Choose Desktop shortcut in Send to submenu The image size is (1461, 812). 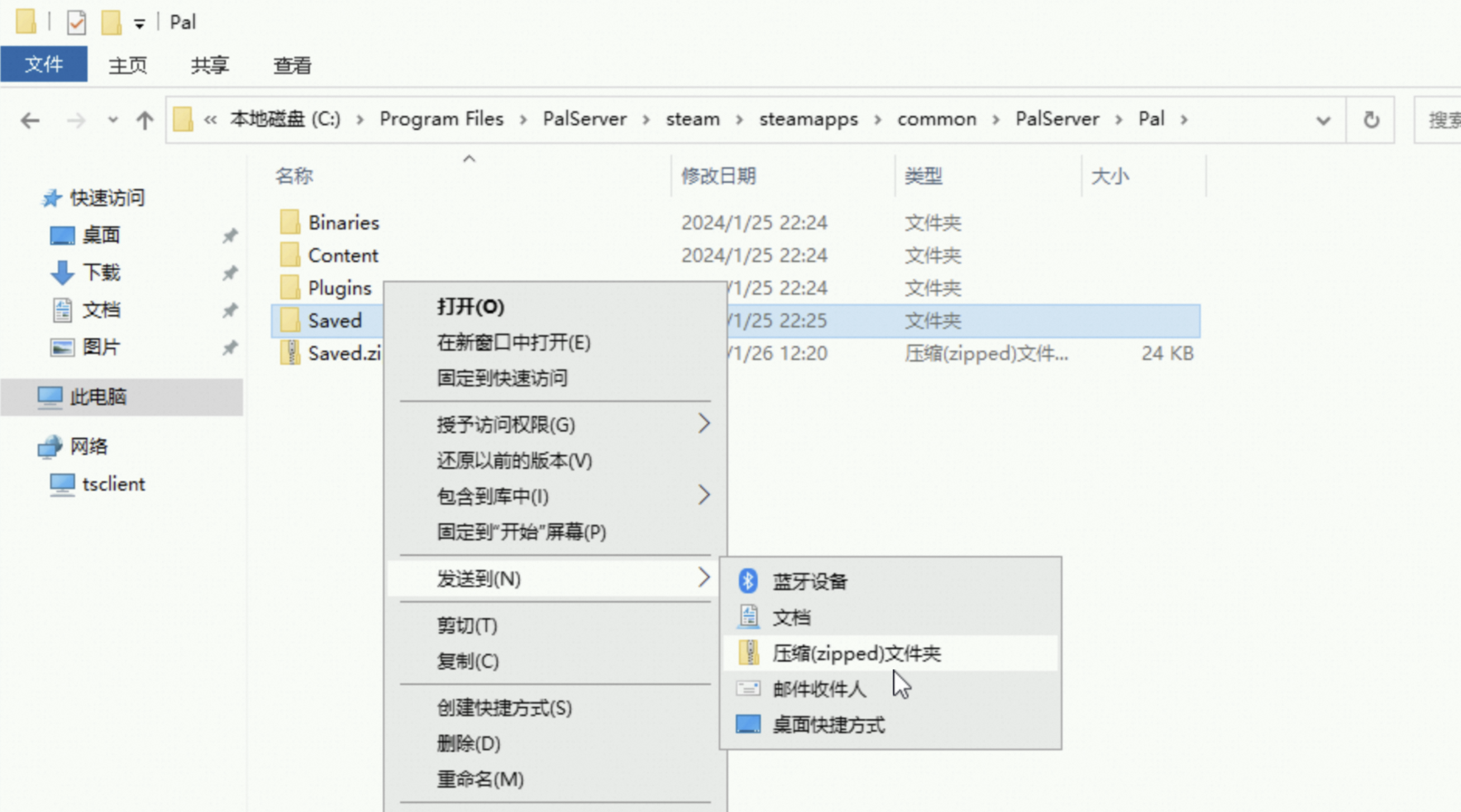(x=828, y=725)
